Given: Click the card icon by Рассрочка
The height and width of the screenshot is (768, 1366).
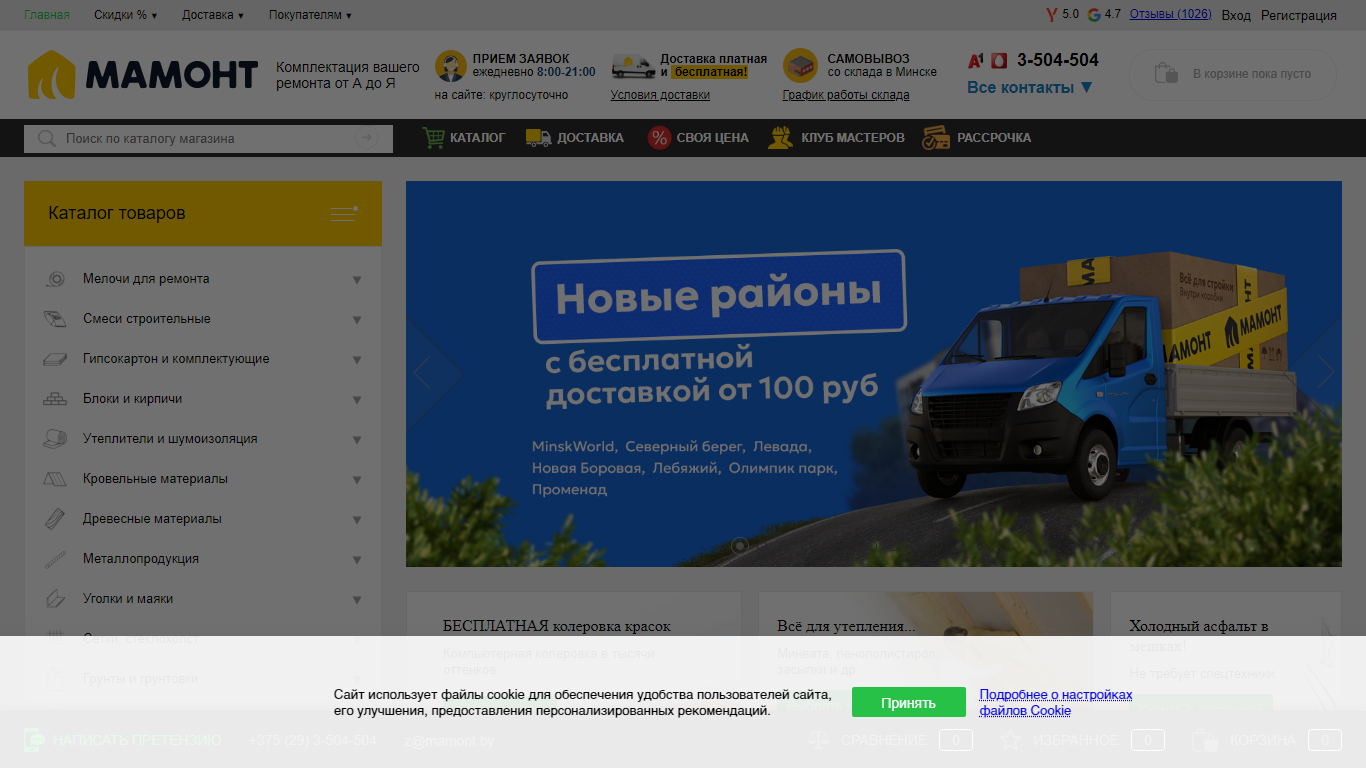Looking at the screenshot, I should pos(936,138).
